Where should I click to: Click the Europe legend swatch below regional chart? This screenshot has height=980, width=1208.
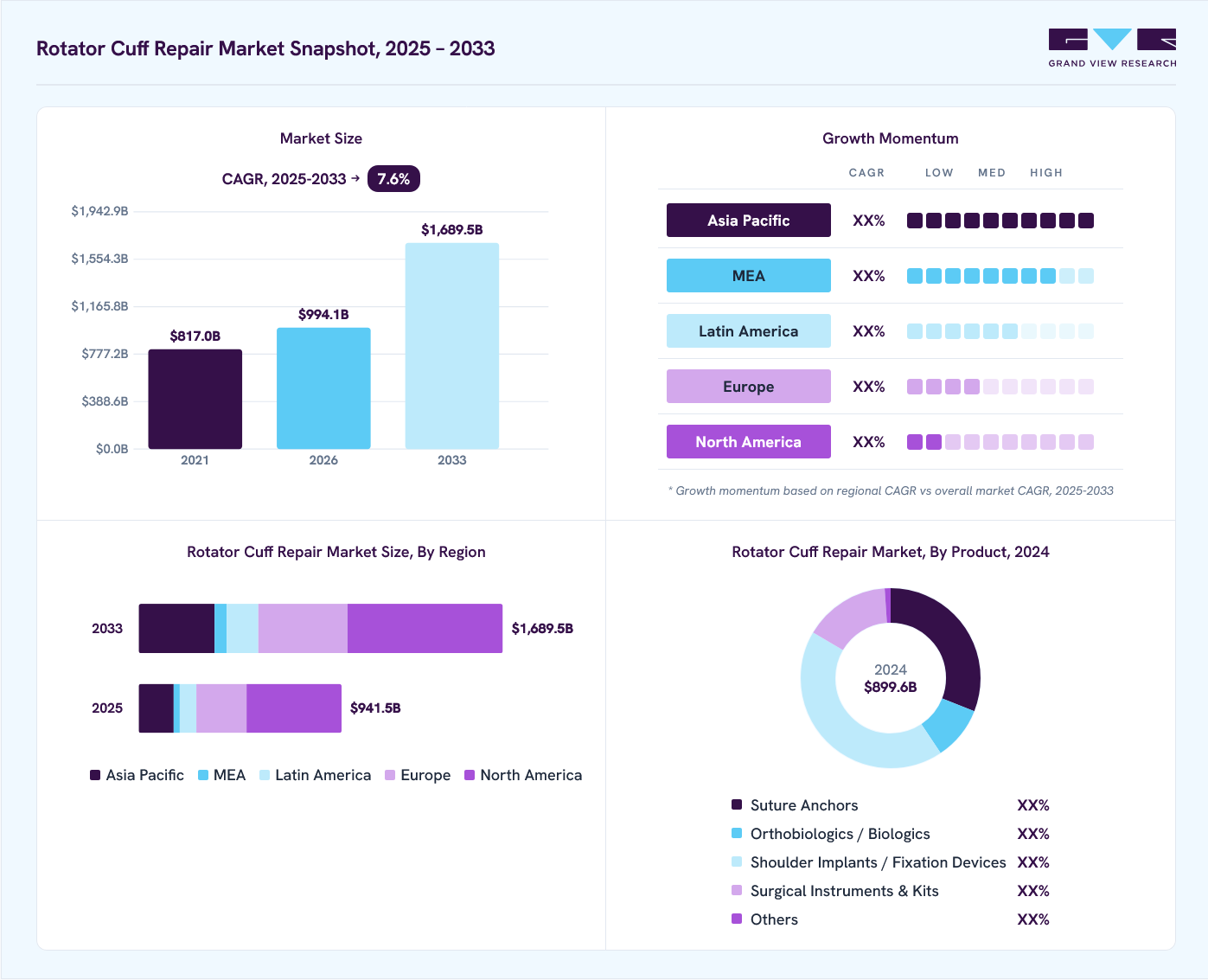(x=390, y=775)
